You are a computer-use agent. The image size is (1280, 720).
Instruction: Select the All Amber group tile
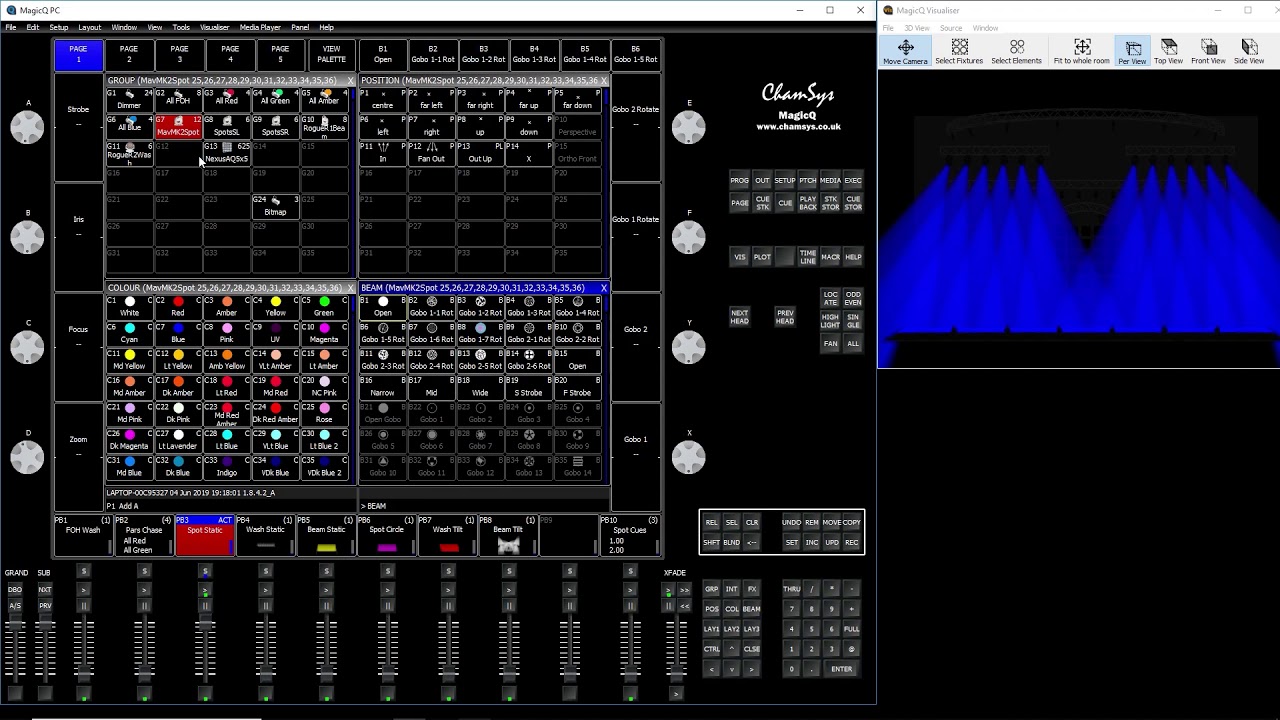(x=324, y=99)
